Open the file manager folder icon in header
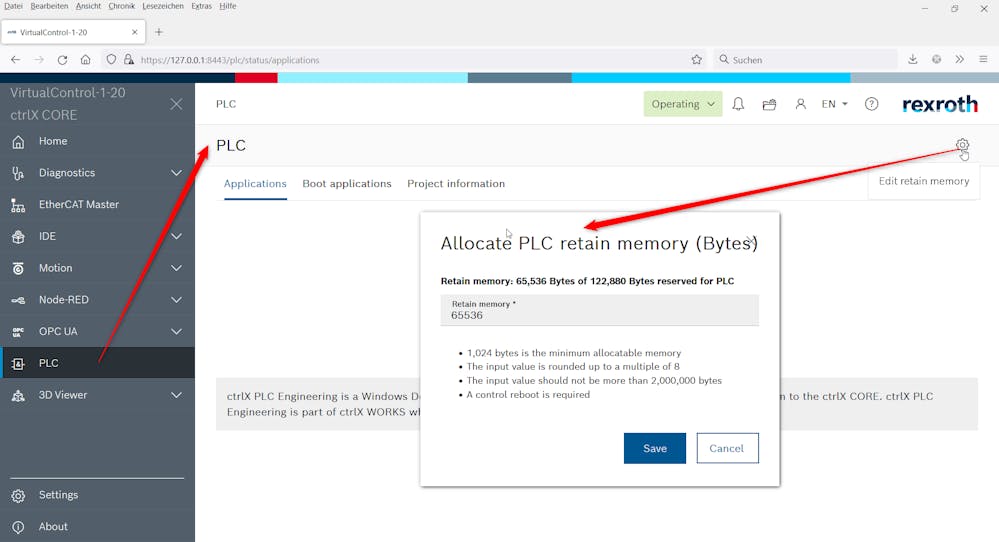The height and width of the screenshot is (542, 999). pyautogui.click(x=769, y=104)
